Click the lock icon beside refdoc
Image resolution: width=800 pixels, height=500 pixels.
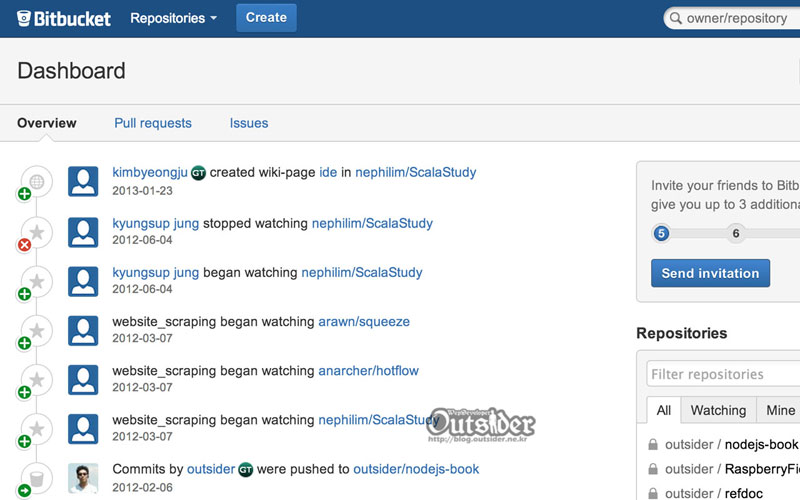point(653,493)
